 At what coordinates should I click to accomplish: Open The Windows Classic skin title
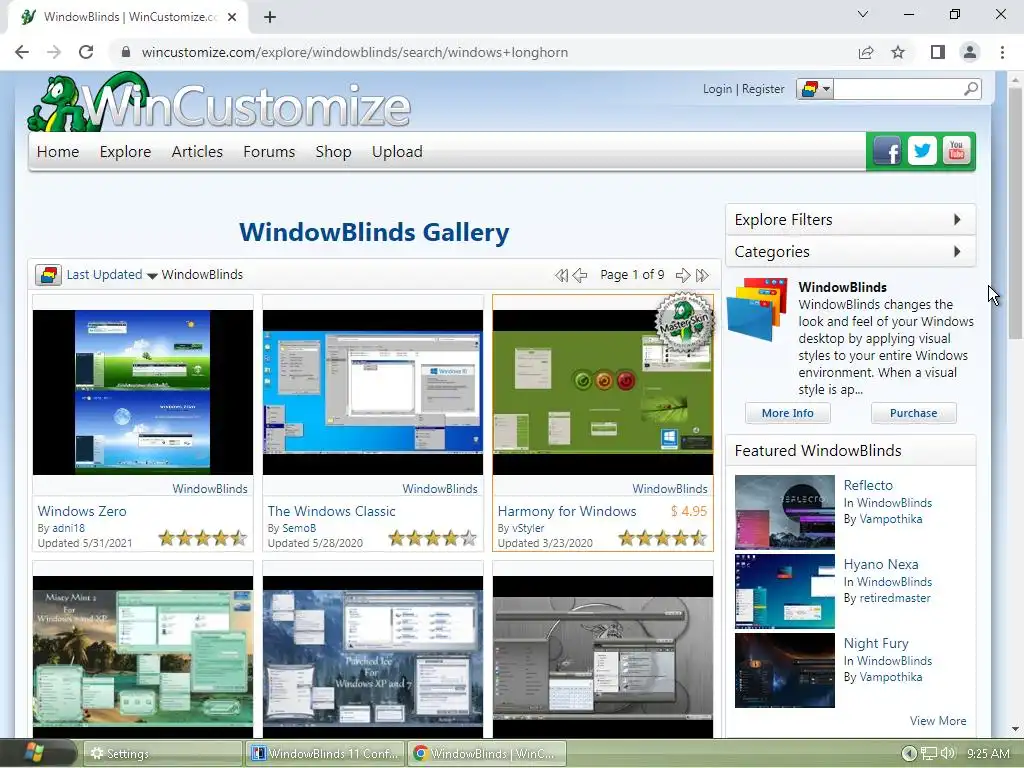click(331, 511)
